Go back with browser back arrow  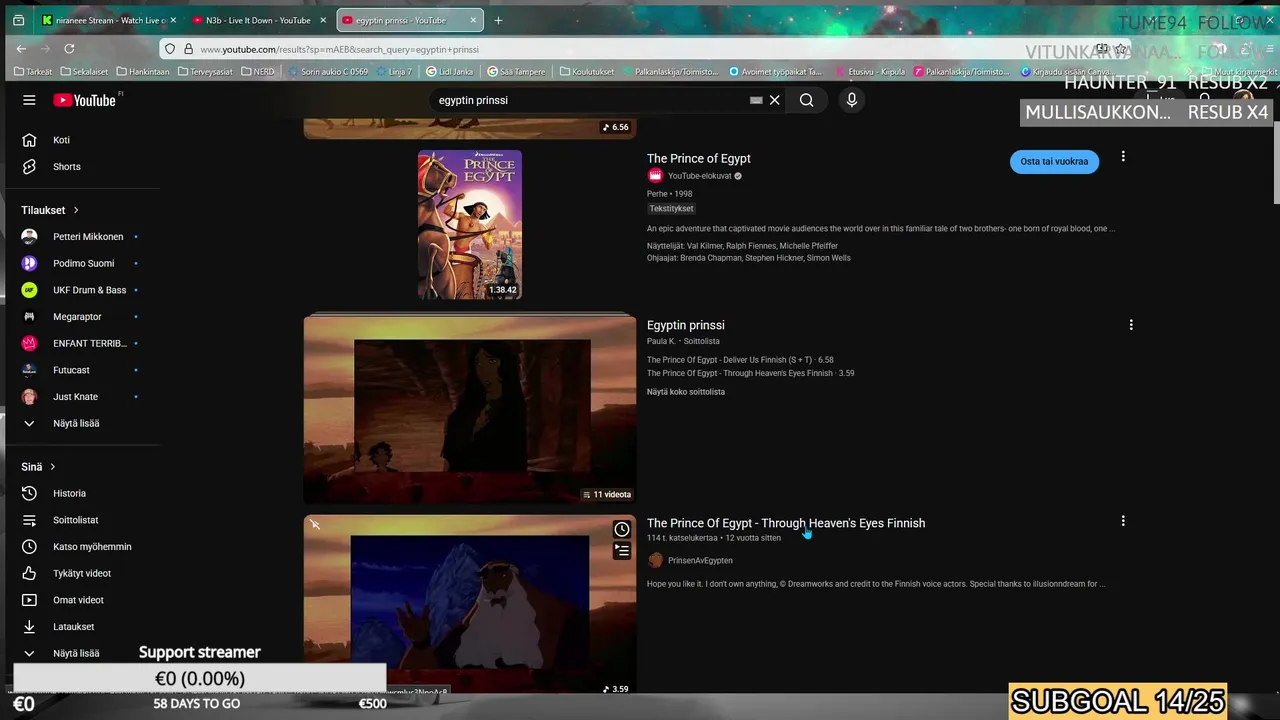coord(21,48)
